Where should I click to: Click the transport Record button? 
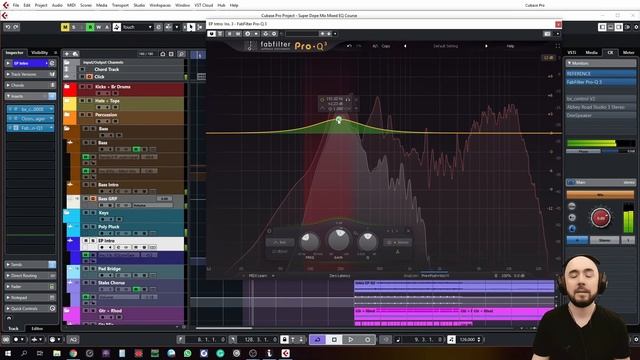[x=367, y=340]
